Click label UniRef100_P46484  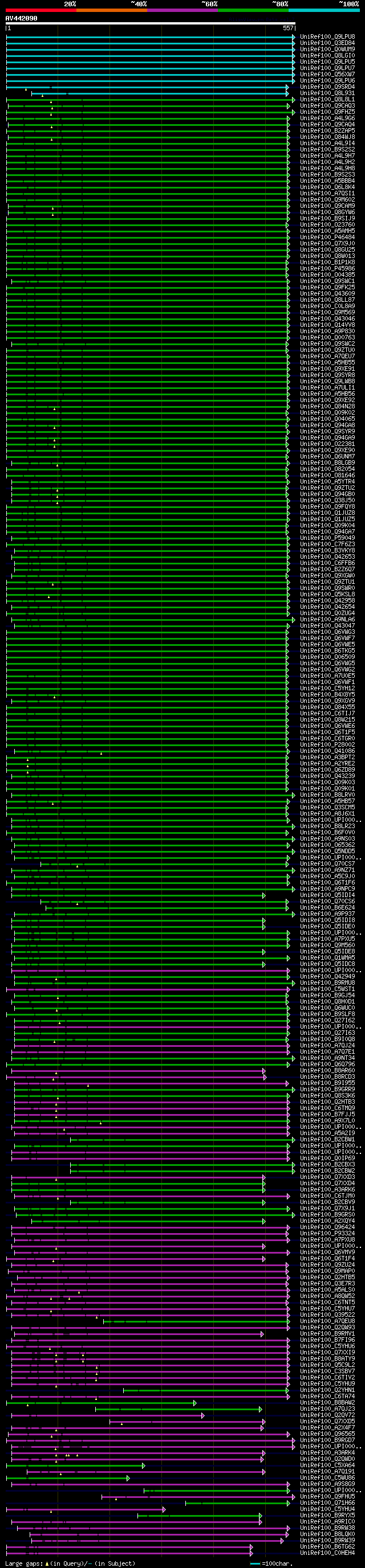click(327, 238)
